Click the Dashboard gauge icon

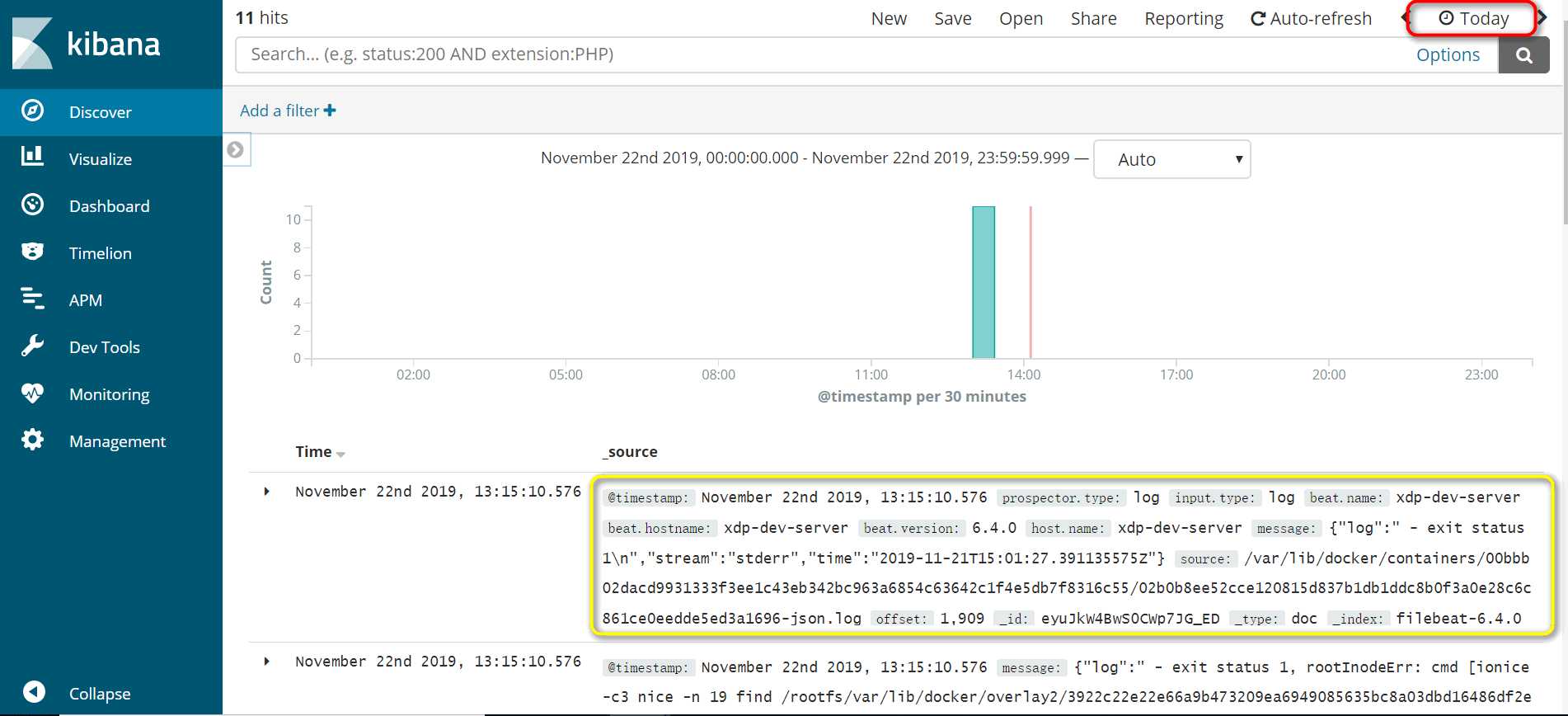pyautogui.click(x=32, y=205)
